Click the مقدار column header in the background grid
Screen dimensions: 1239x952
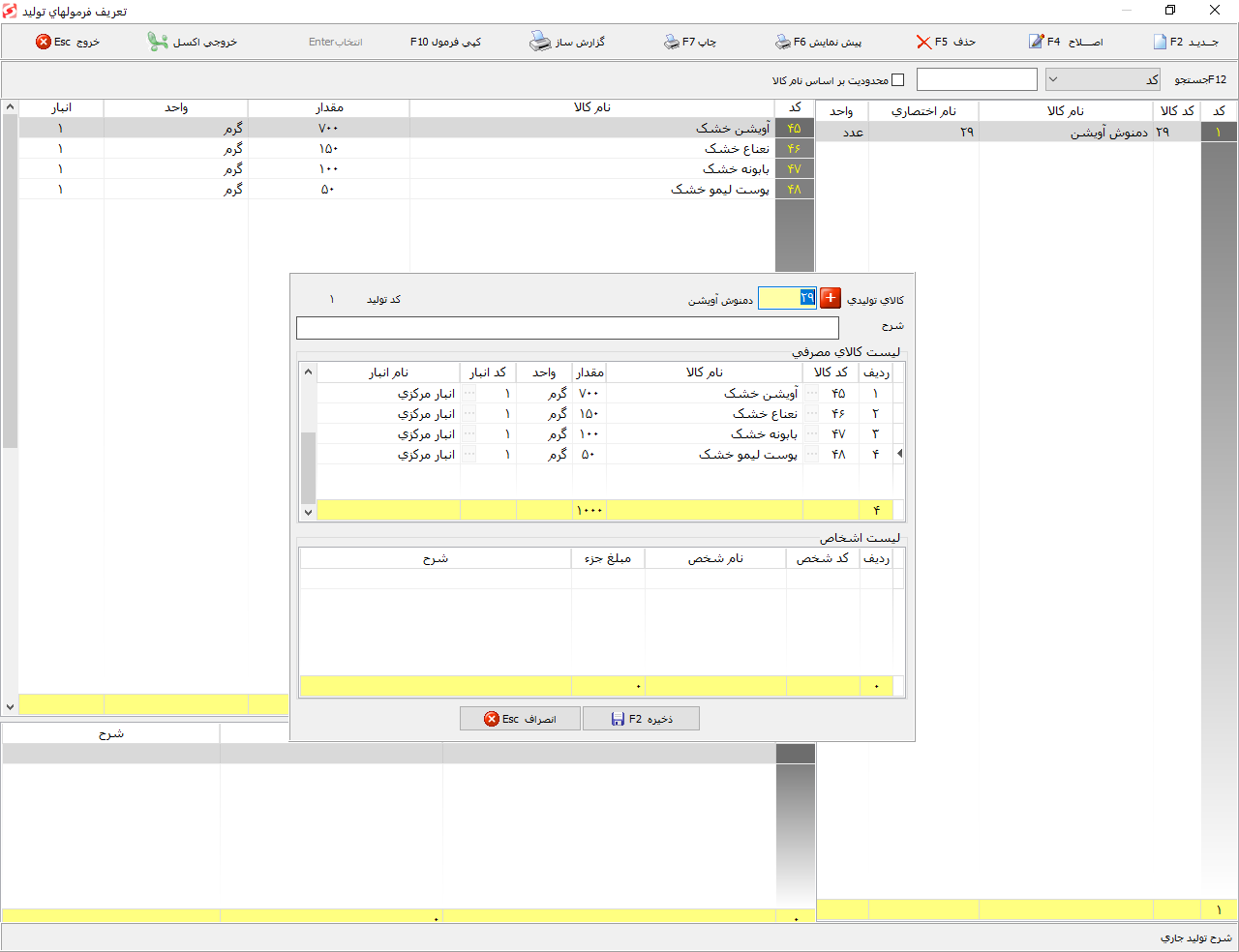pyautogui.click(x=329, y=107)
